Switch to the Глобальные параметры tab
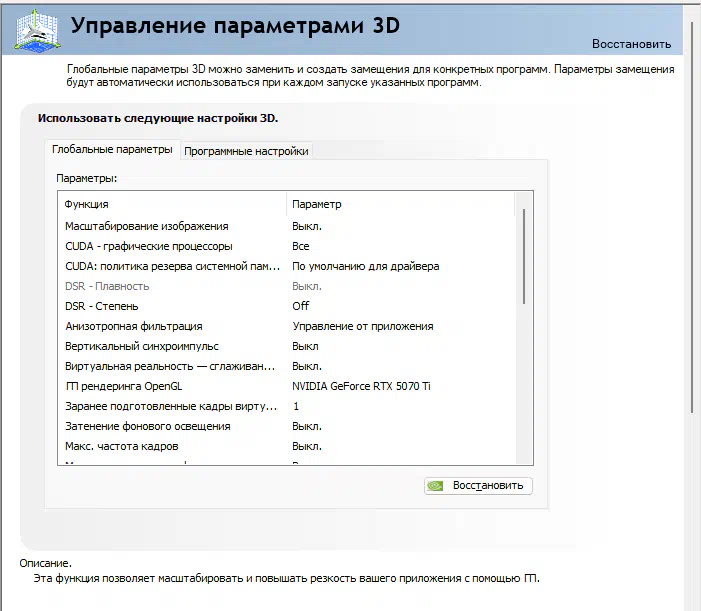Image resolution: width=701 pixels, height=611 pixels. click(112, 149)
